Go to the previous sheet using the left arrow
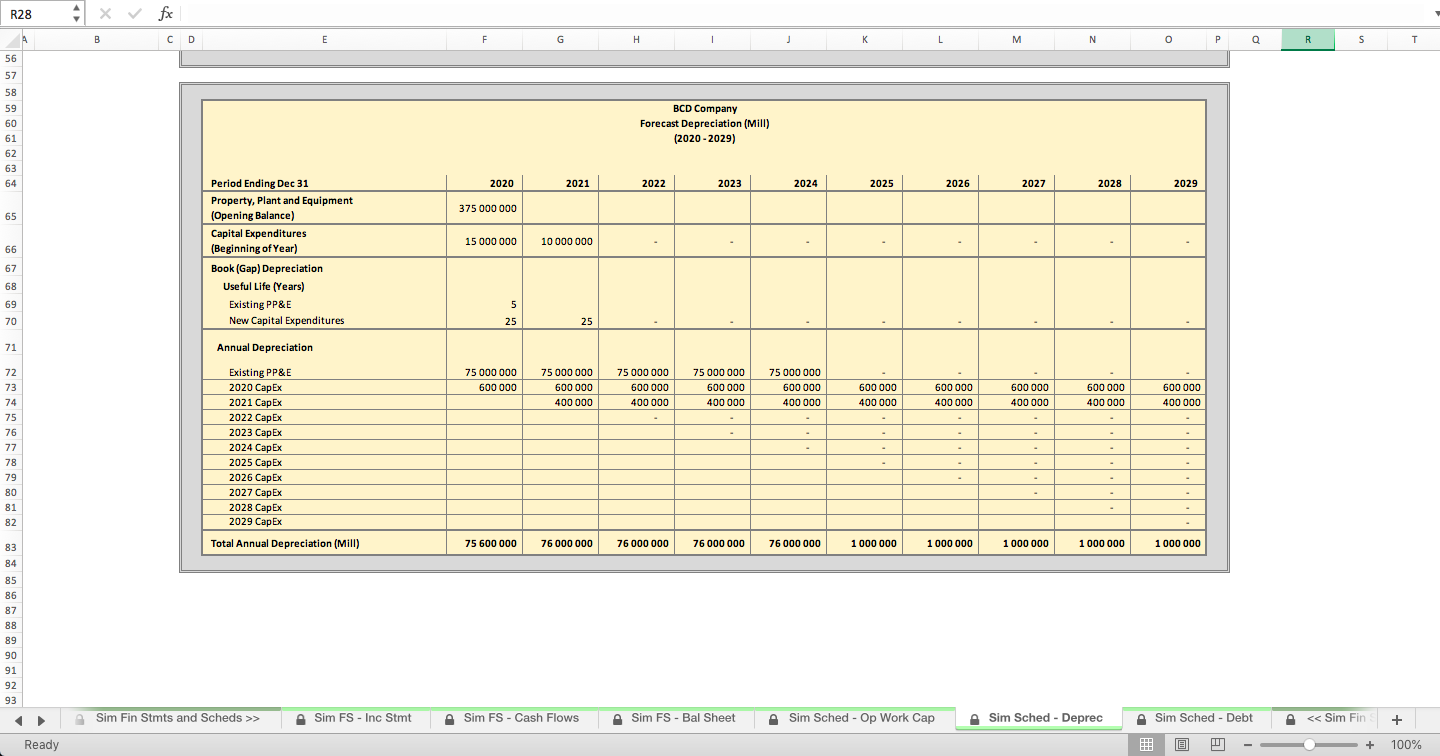 tap(18, 720)
